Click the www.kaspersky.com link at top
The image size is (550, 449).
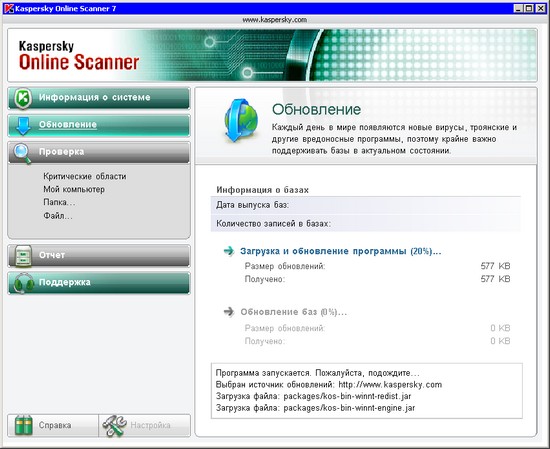click(x=274, y=20)
